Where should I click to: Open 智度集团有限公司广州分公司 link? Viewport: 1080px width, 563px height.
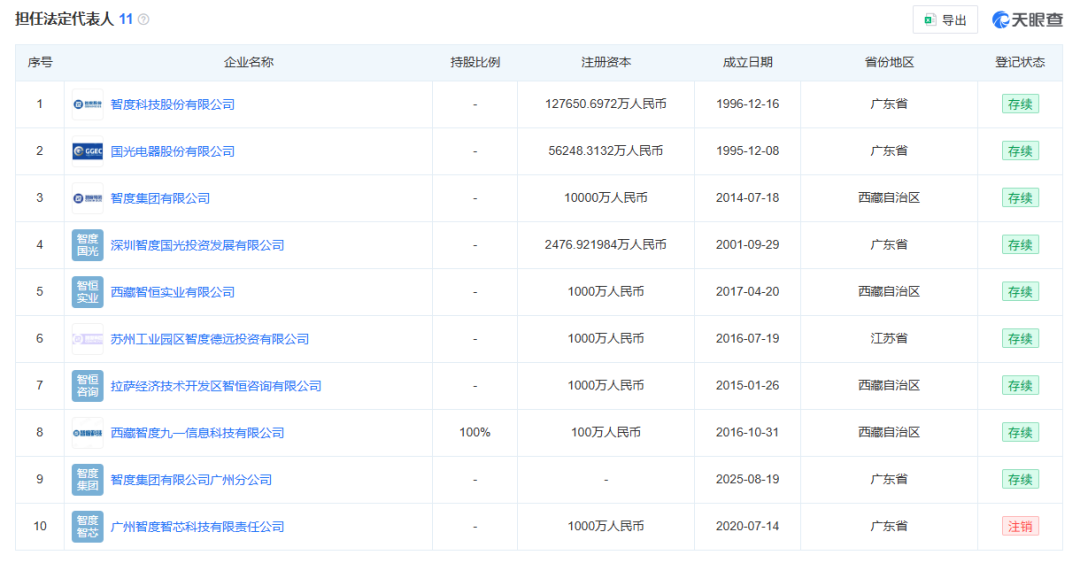191,480
